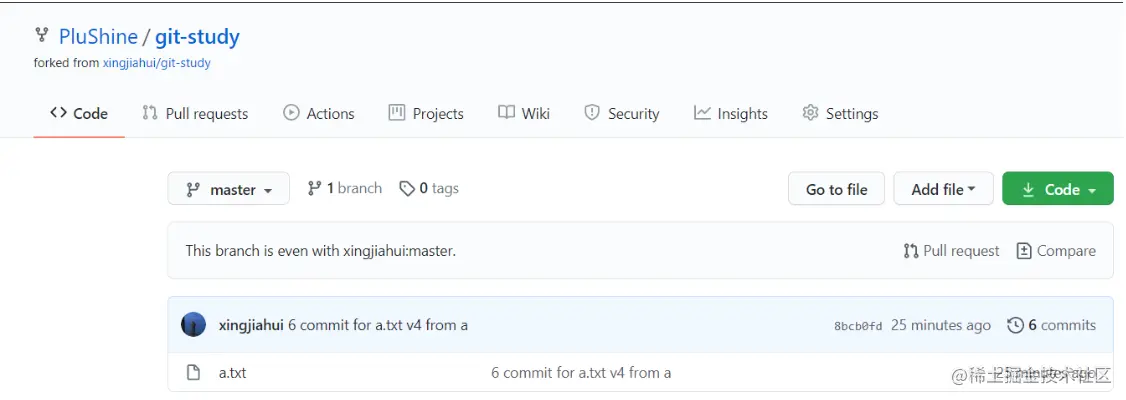Click the tag icon beside 0 tags

click(x=407, y=189)
